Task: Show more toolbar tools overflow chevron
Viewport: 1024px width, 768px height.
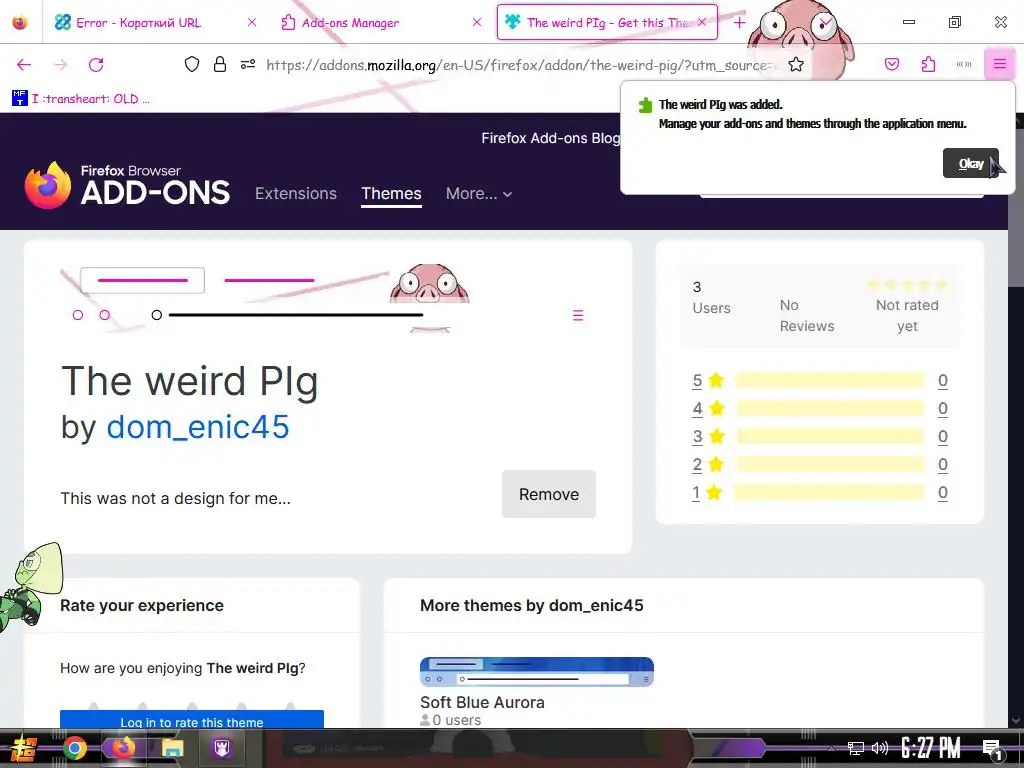Action: (964, 64)
